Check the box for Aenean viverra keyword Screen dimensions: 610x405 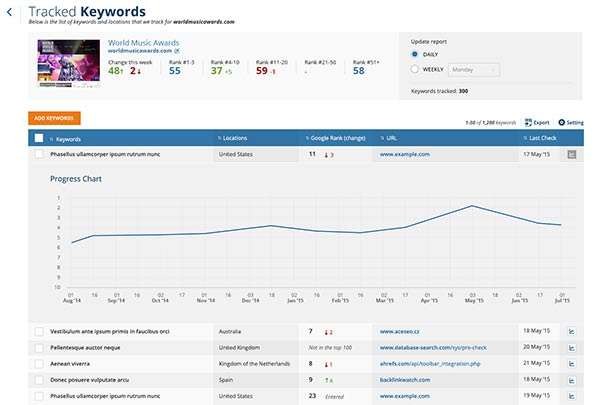(39, 364)
